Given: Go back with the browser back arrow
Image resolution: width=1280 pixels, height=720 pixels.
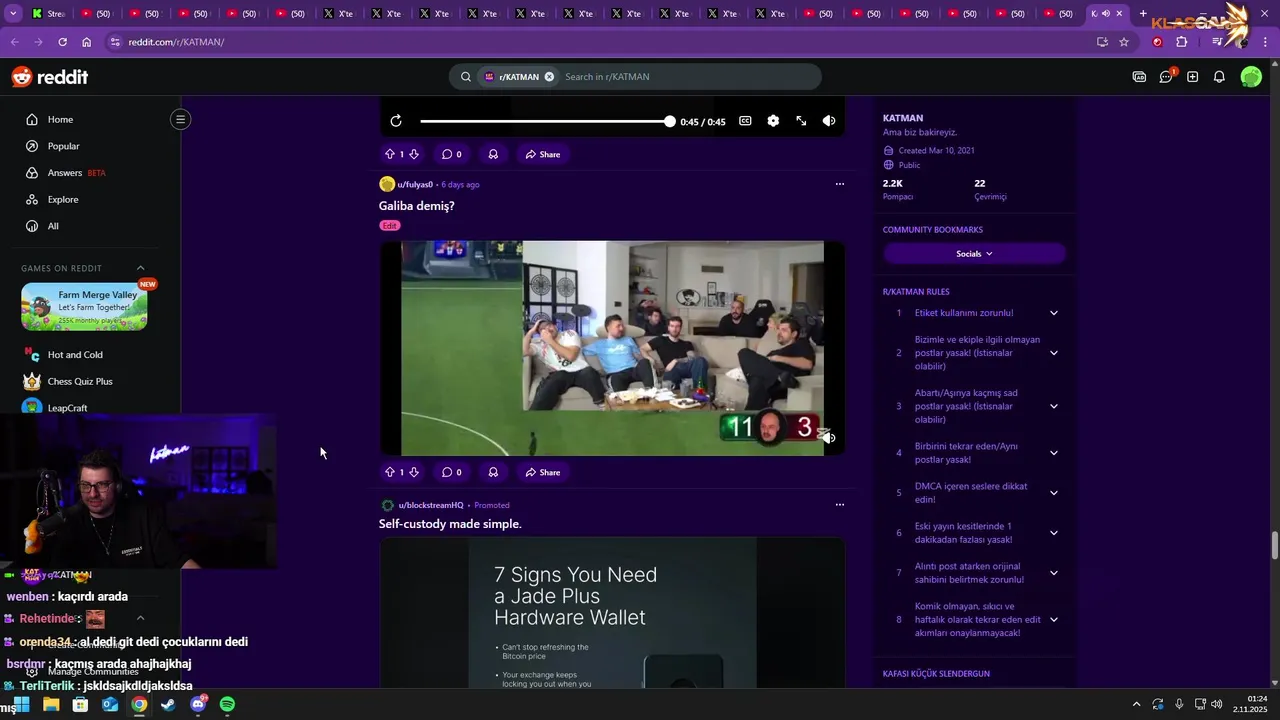Looking at the screenshot, I should click(14, 42).
